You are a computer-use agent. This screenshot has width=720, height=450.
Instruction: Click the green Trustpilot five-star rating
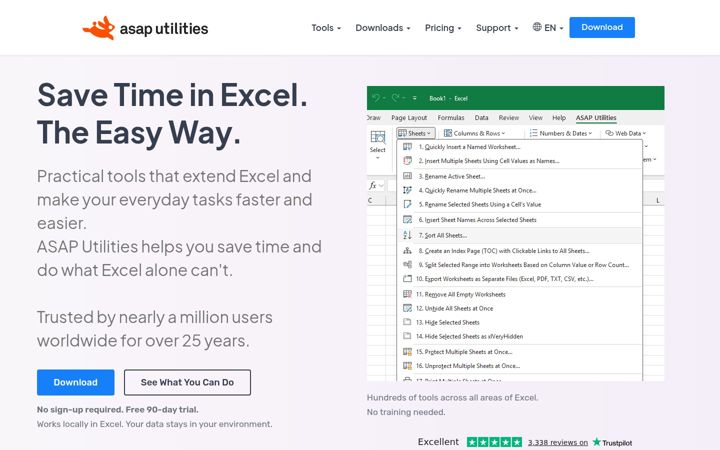(494, 442)
